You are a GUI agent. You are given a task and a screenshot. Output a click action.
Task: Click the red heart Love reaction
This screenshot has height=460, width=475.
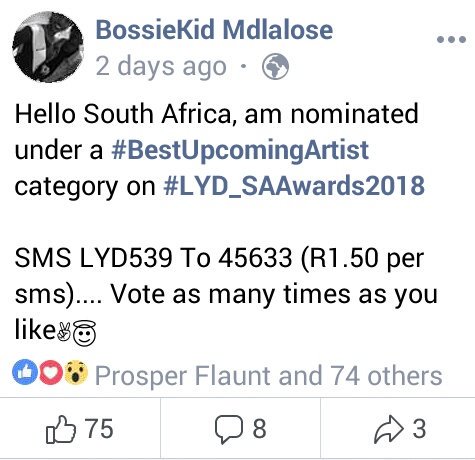coord(51,373)
